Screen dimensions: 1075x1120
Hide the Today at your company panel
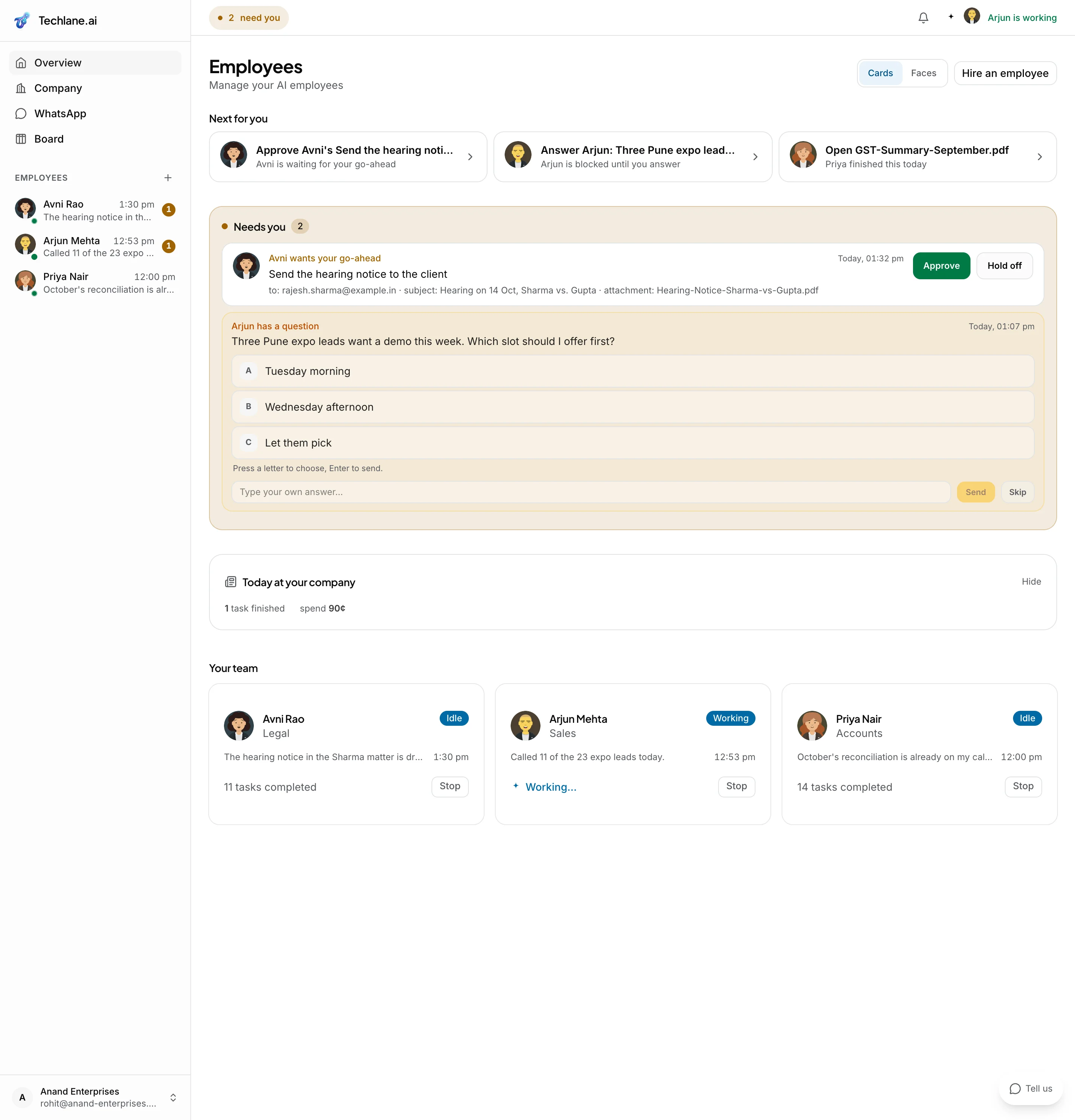click(x=1031, y=582)
